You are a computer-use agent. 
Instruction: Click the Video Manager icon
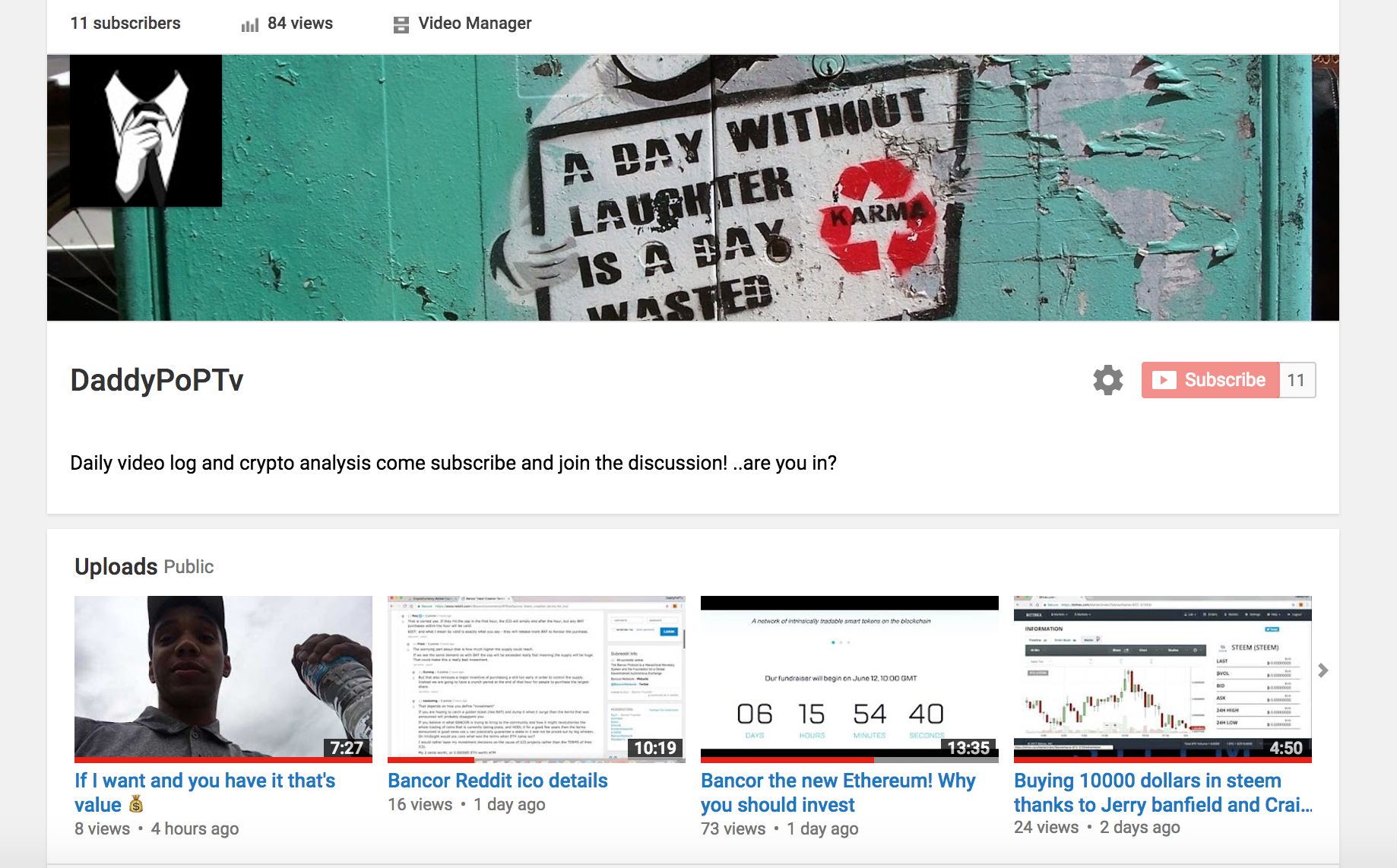tap(401, 25)
